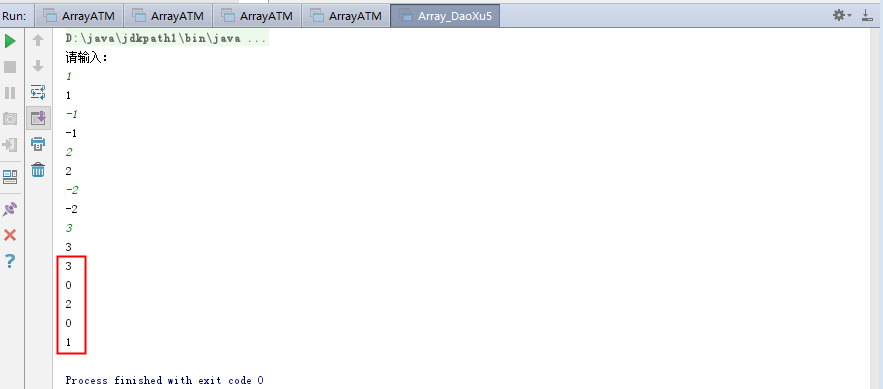The image size is (883, 389).
Task: Print the console output
Action: point(38,144)
